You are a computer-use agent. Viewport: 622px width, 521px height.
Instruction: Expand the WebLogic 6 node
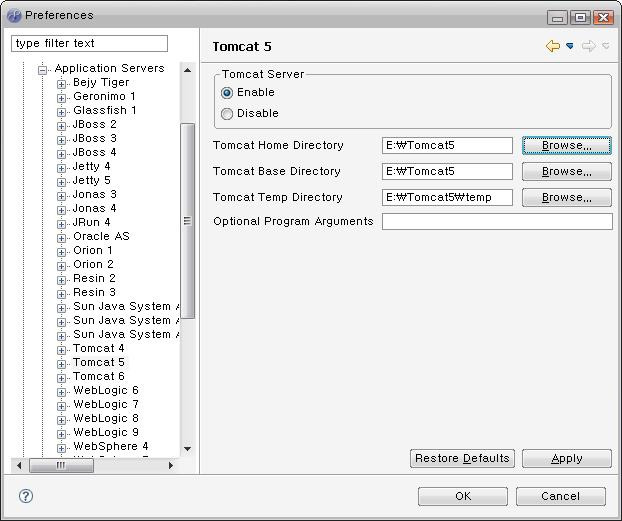(61, 392)
